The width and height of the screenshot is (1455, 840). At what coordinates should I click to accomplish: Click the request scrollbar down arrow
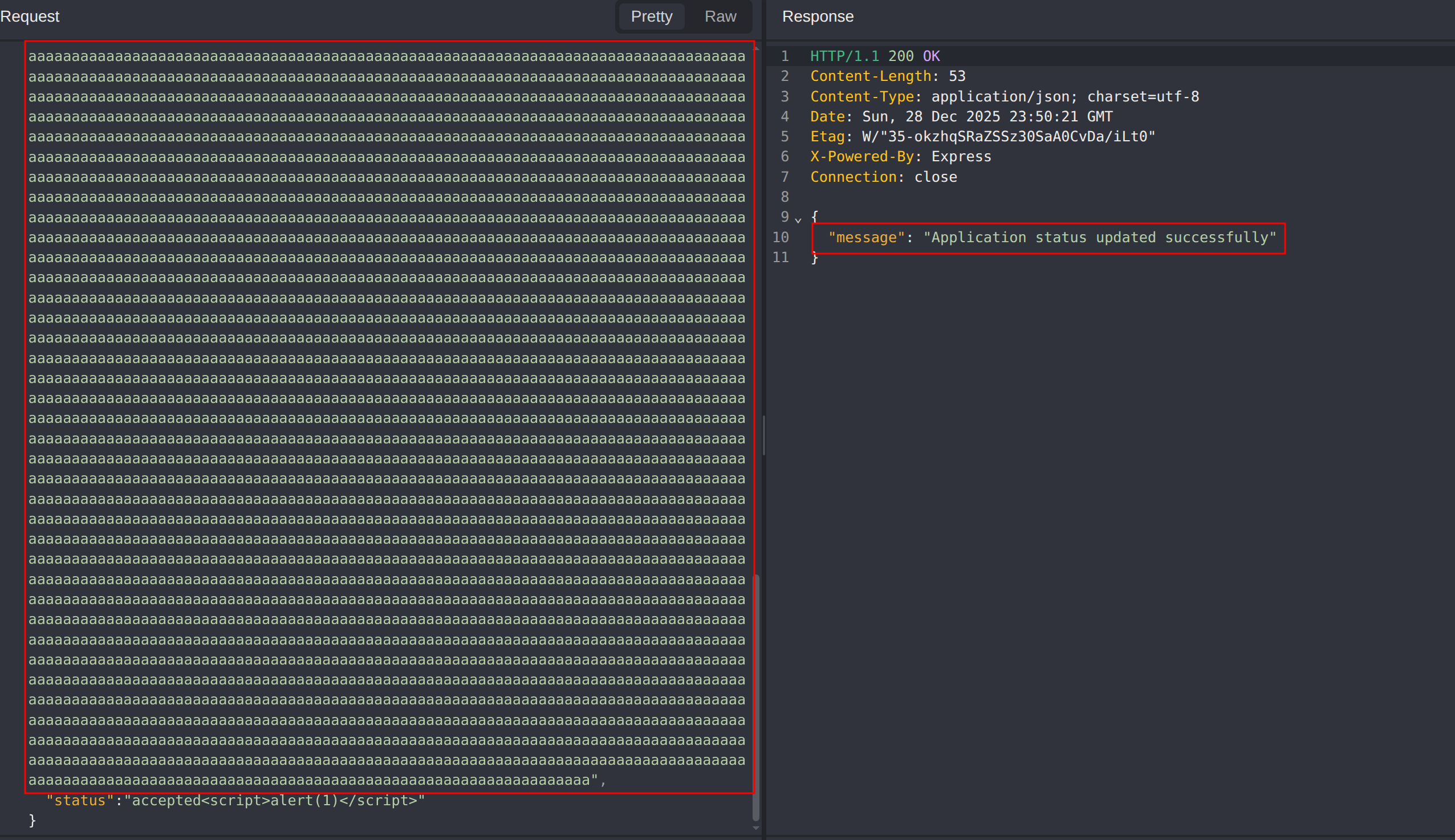coord(756,828)
